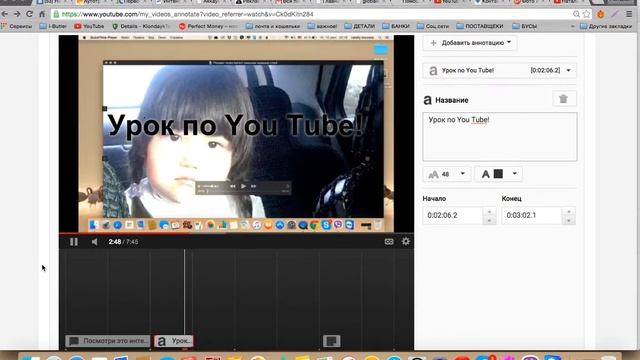Pause the video
640x360 pixels.
74,242
